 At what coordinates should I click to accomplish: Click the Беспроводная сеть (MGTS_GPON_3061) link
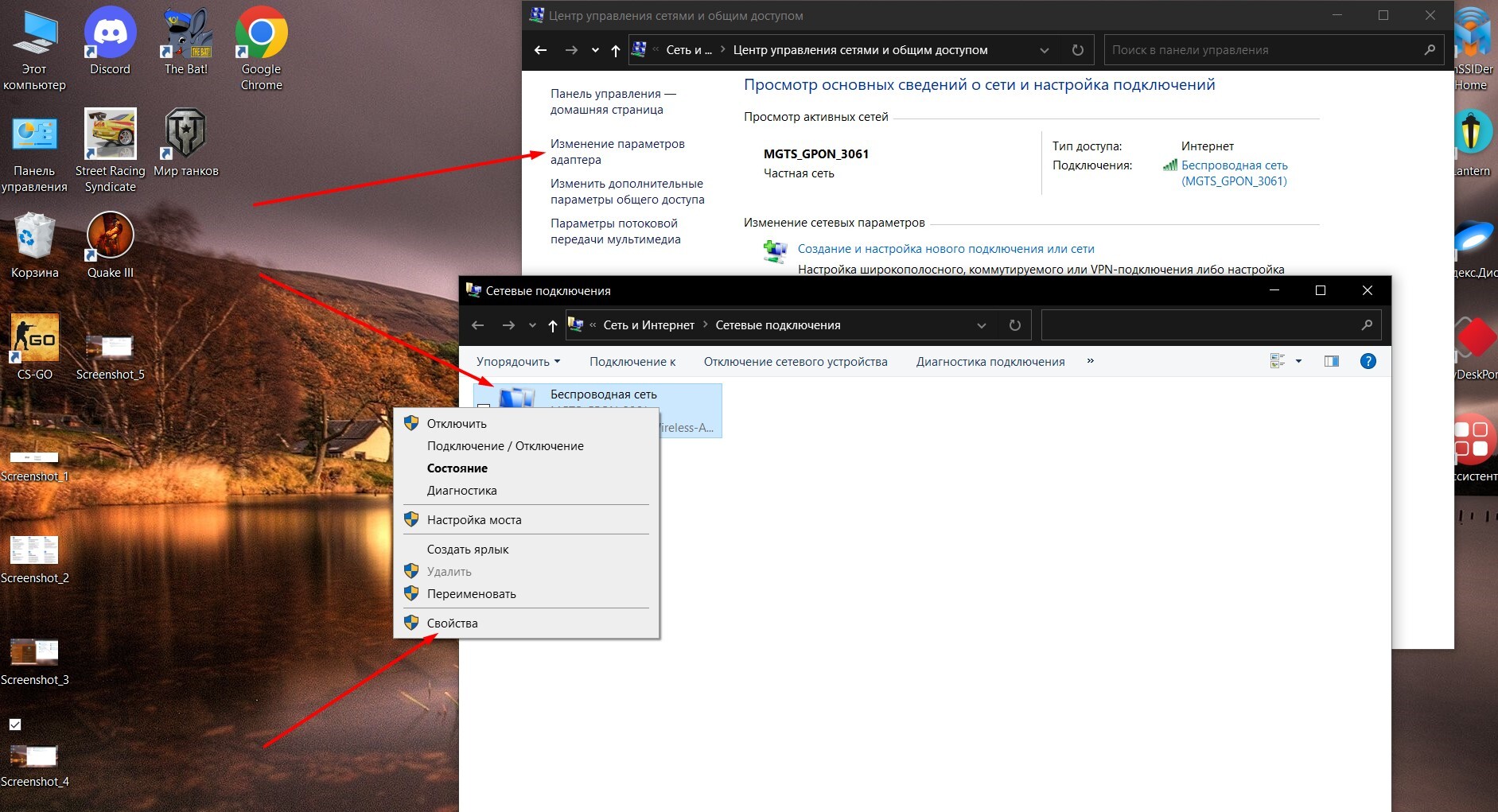point(1233,173)
